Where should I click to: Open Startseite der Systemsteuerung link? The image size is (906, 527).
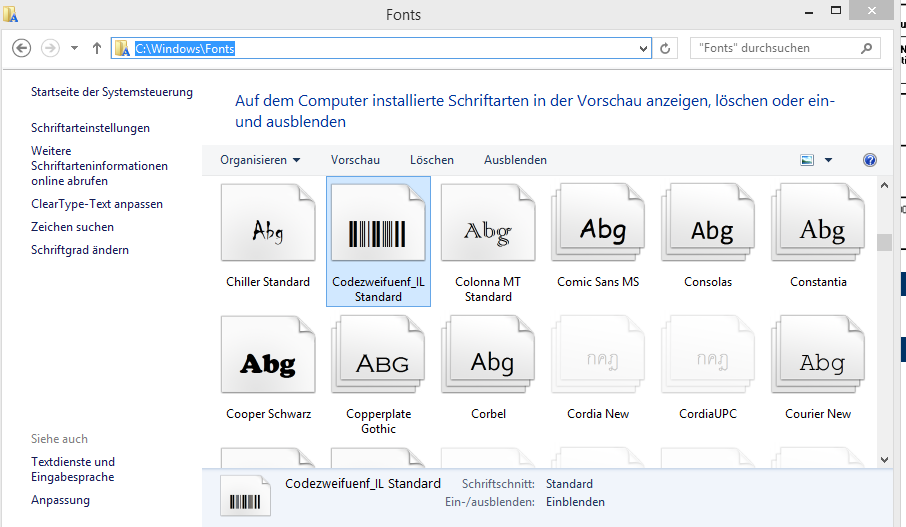tap(112, 92)
